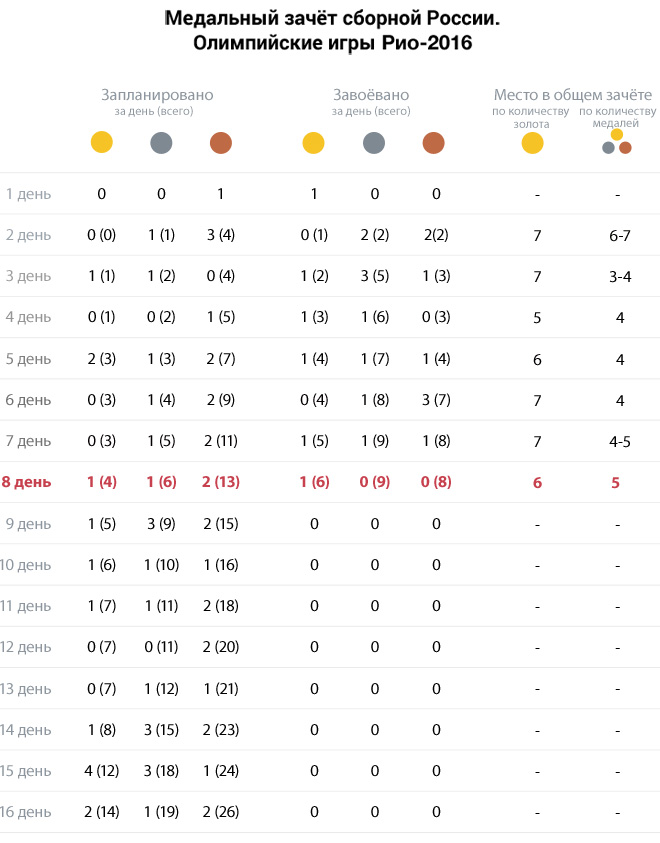Click the planned gold medal circle icon
Screen dimensions: 660x843
coord(102,142)
